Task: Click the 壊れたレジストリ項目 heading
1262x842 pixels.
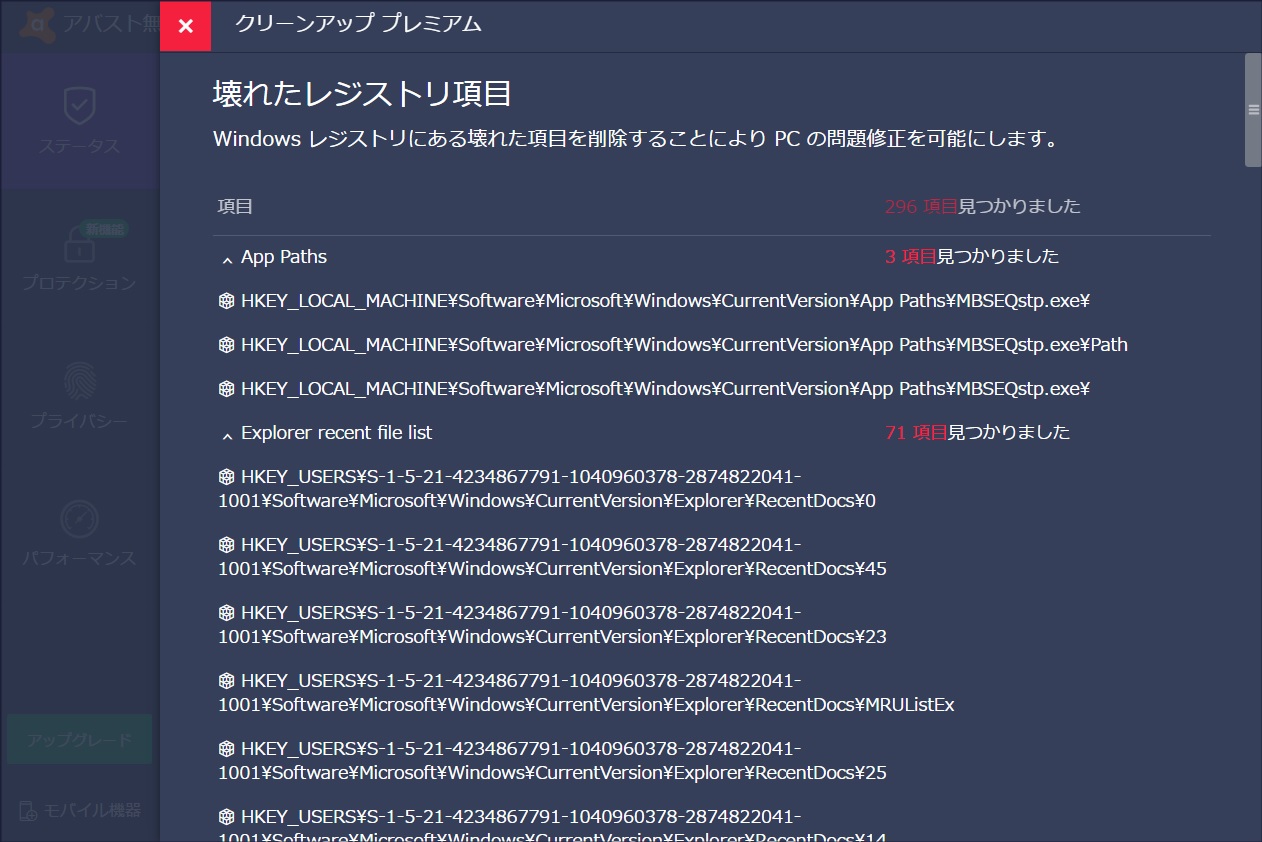Action: tap(363, 94)
